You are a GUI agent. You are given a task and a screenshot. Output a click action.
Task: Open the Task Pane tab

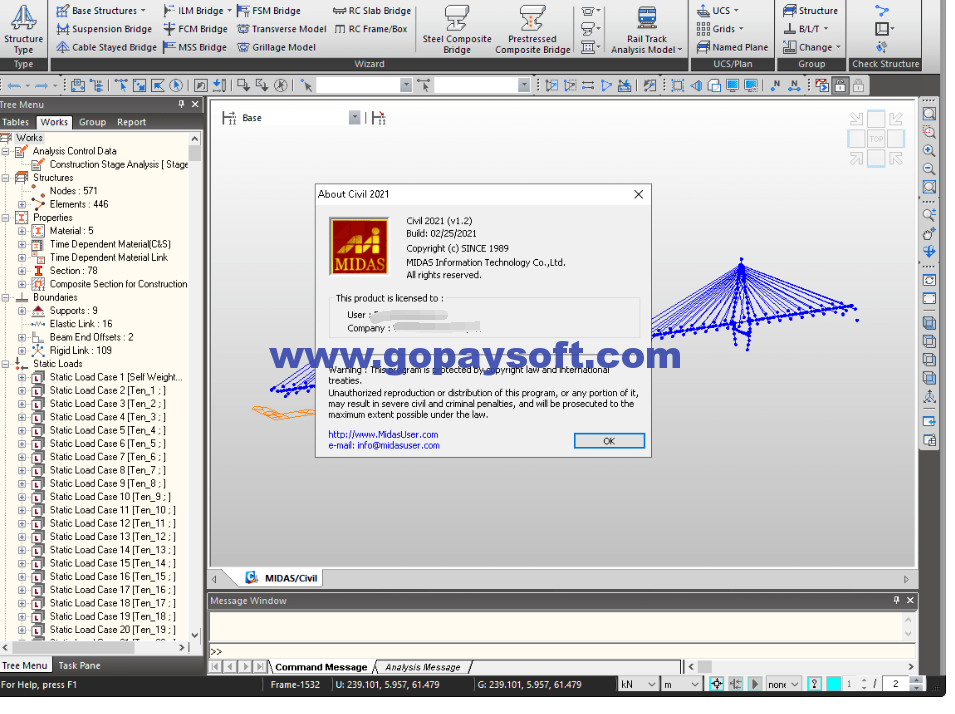point(79,665)
